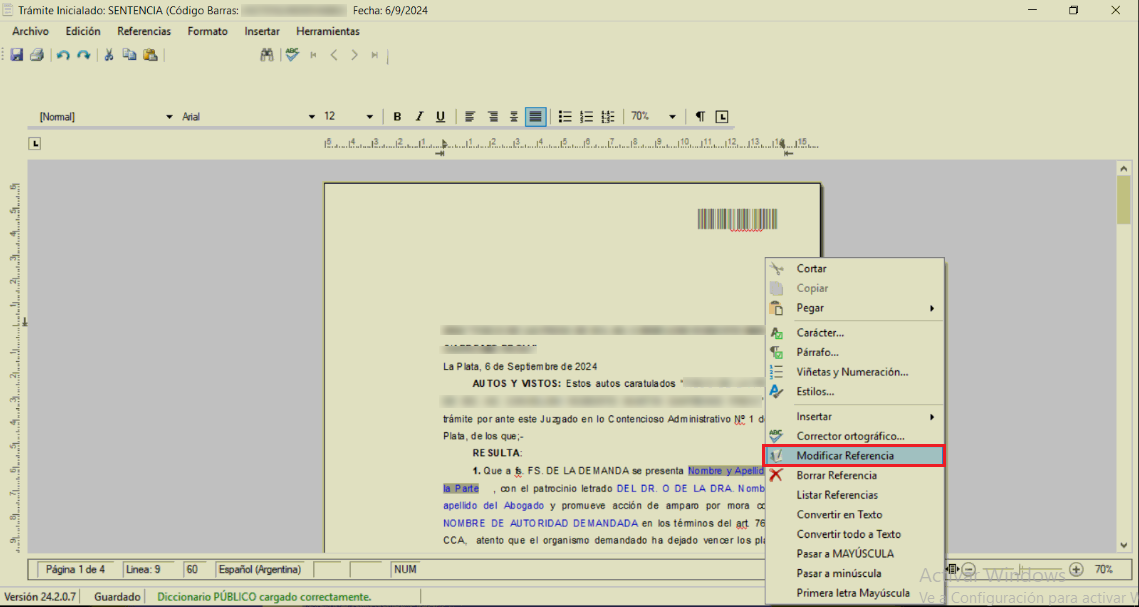
Task: Print the document using the printer icon
Action: pos(37,54)
